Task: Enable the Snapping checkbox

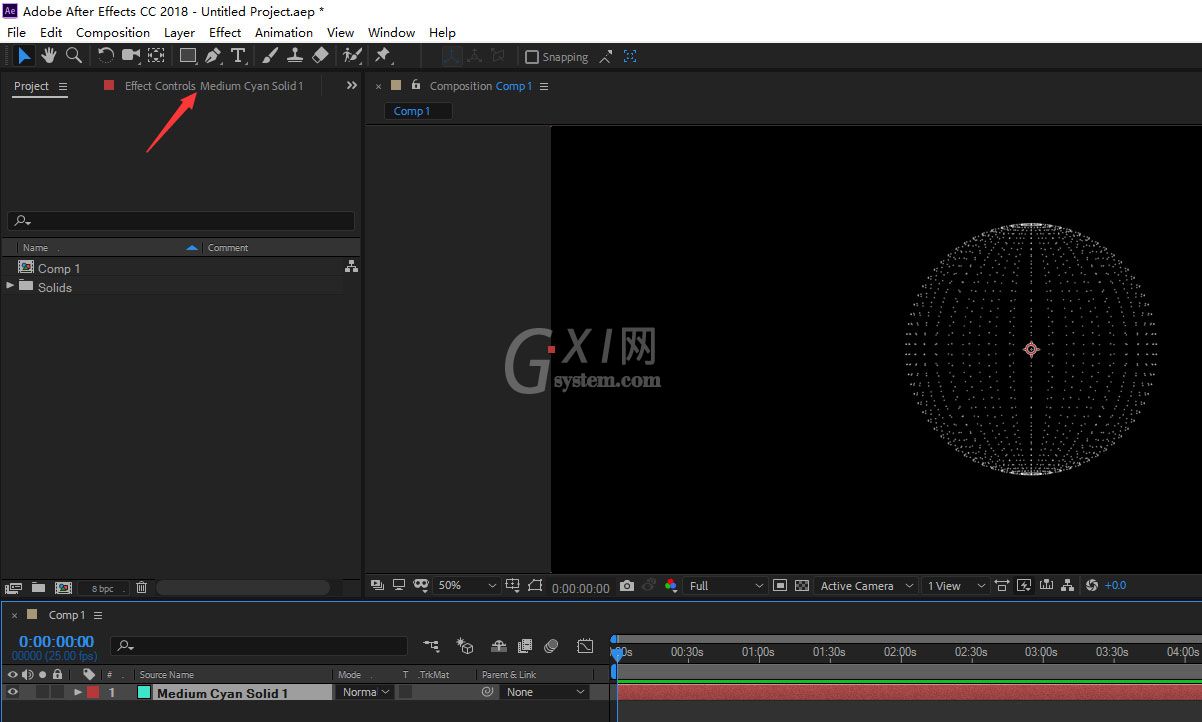Action: [x=532, y=57]
